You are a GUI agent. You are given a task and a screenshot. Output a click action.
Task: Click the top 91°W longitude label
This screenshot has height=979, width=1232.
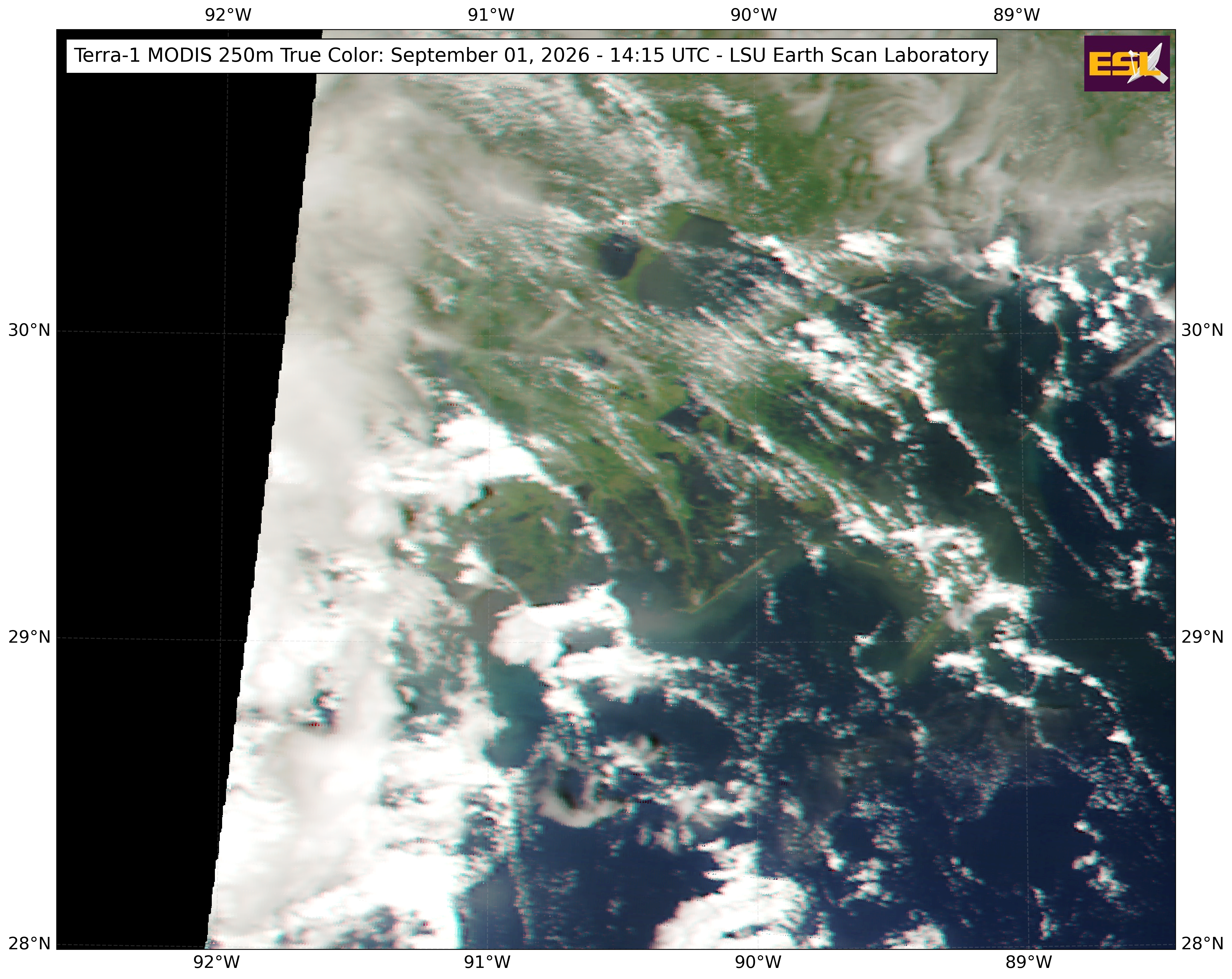(491, 15)
